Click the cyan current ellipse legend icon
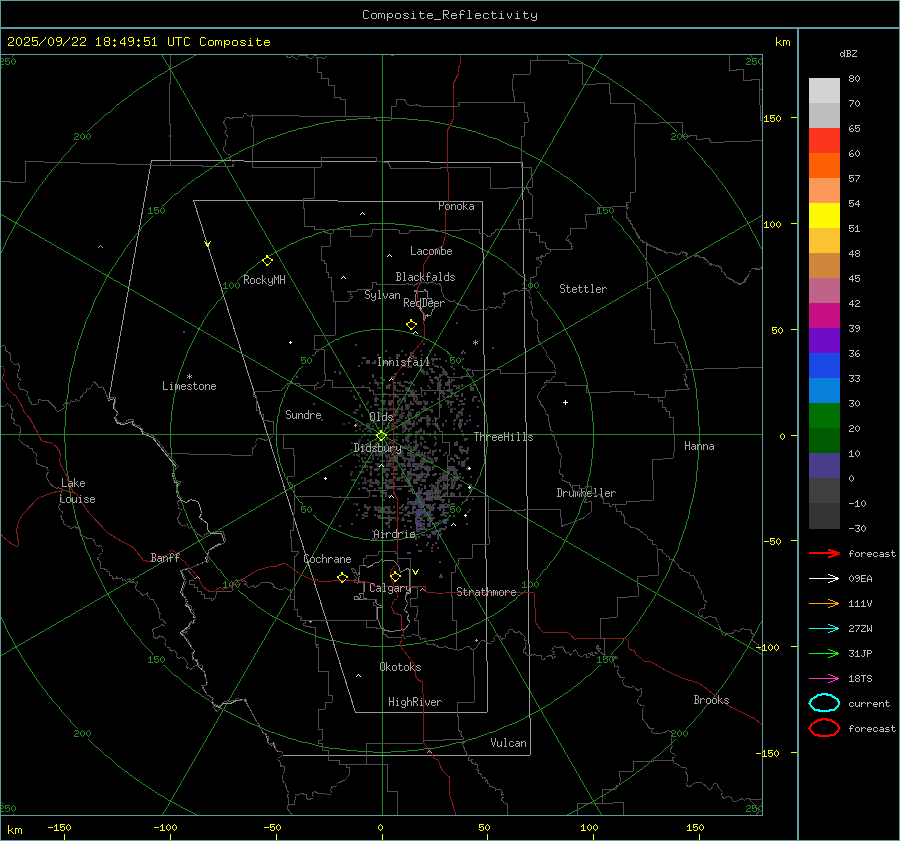900x841 pixels. (x=824, y=703)
